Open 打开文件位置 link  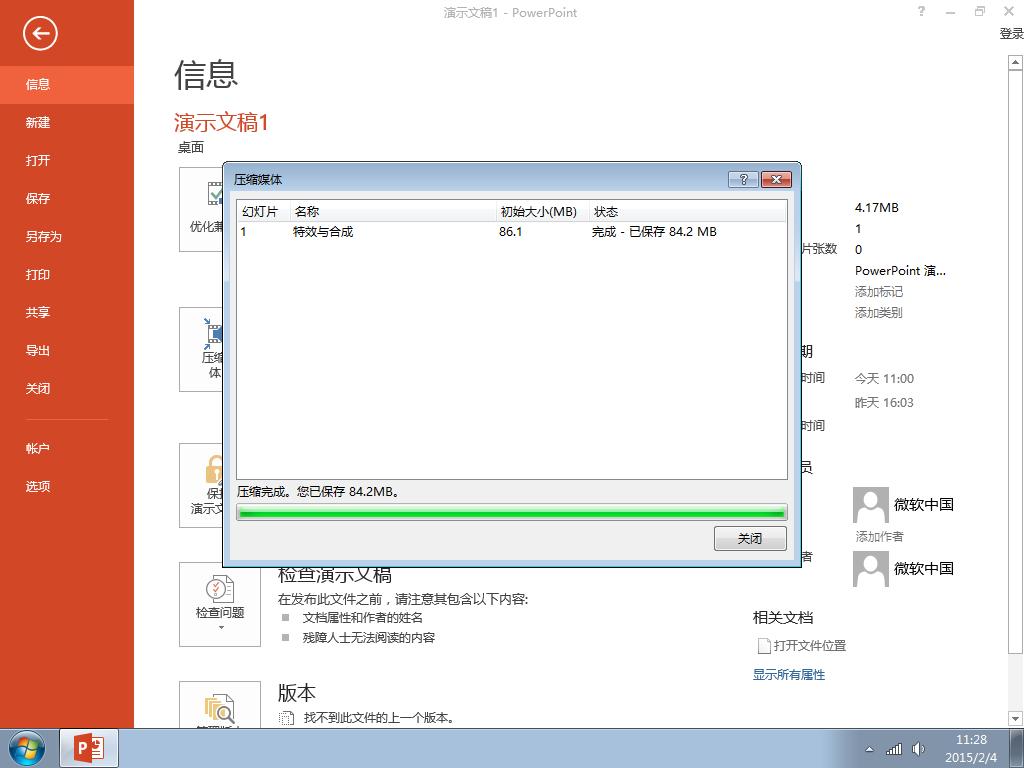click(x=802, y=646)
